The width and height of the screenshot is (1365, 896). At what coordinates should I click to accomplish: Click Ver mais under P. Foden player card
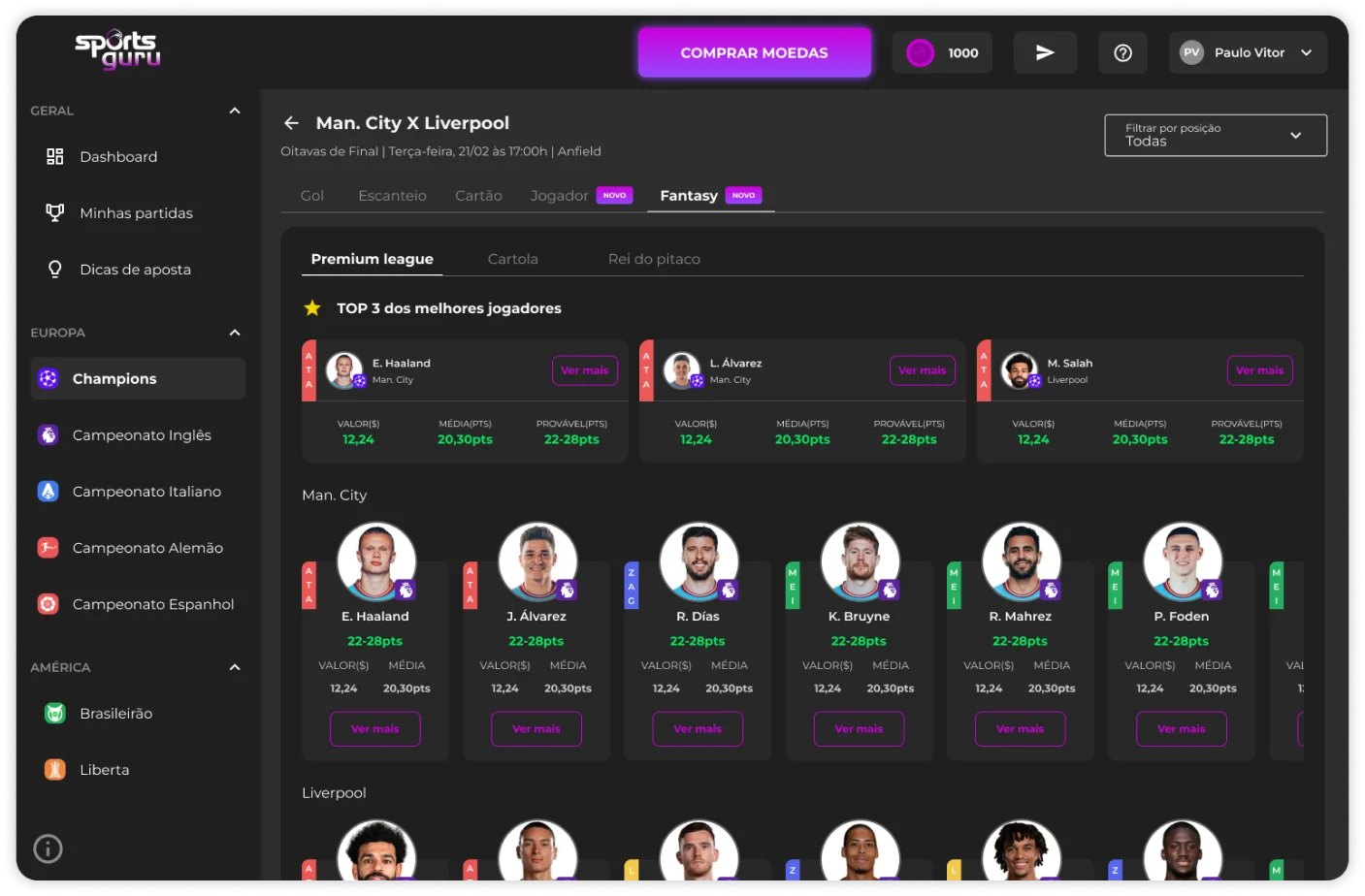(1182, 729)
